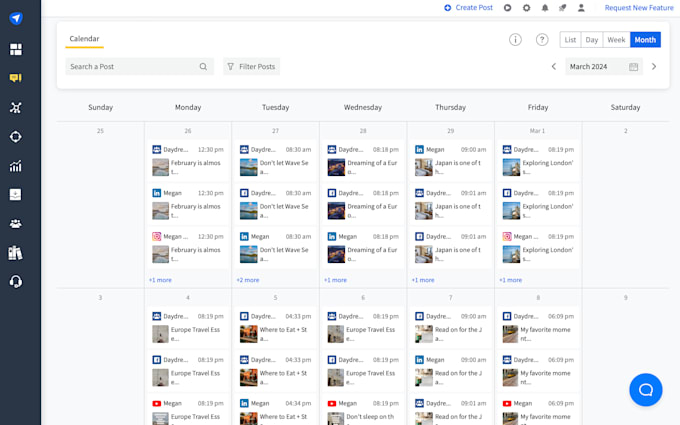This screenshot has height=425, width=680.
Task: Click Facebook icon on March 5 first Daydre post
Action: pyautogui.click(x=244, y=316)
